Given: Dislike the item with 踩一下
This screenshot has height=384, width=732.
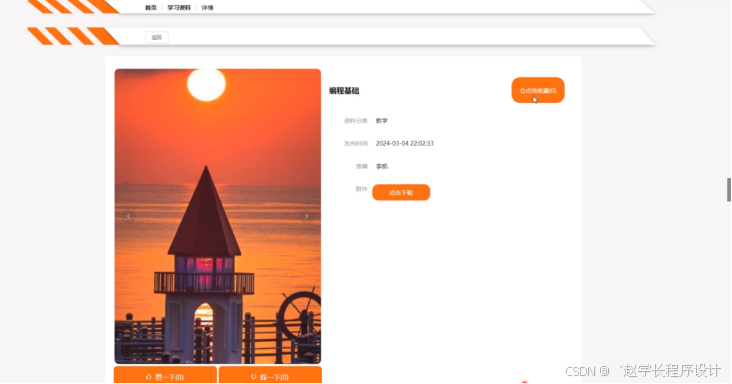Looking at the screenshot, I should (270, 376).
